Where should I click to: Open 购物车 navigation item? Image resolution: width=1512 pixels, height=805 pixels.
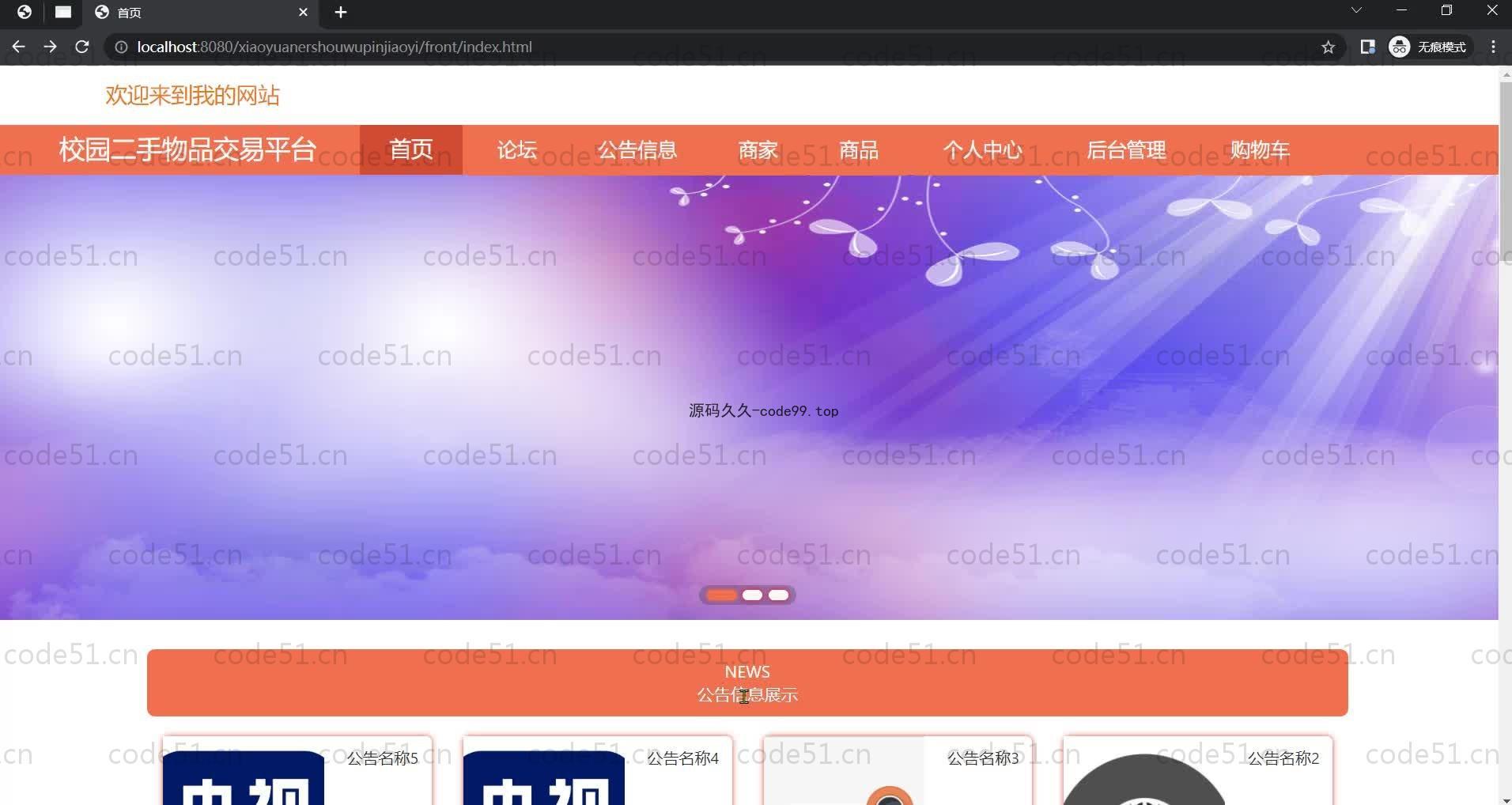[x=1260, y=149]
